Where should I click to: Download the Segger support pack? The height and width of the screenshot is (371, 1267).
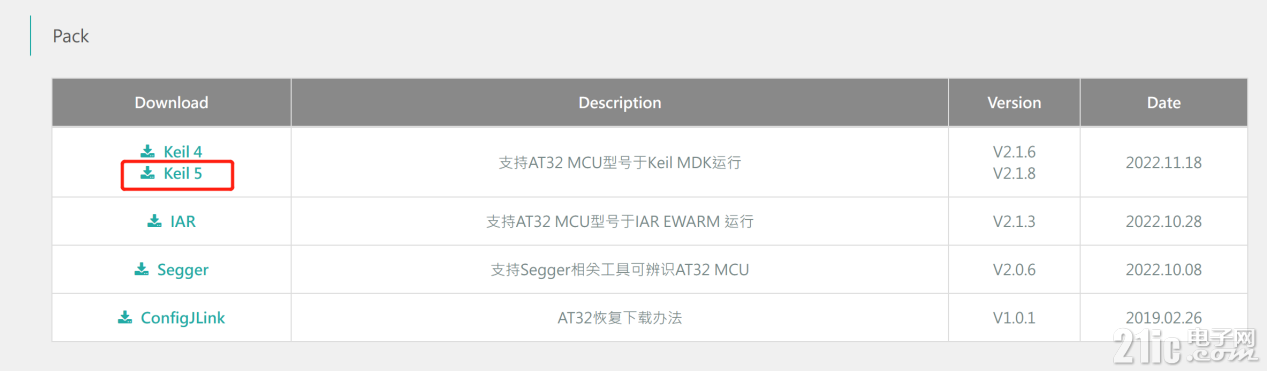172,269
